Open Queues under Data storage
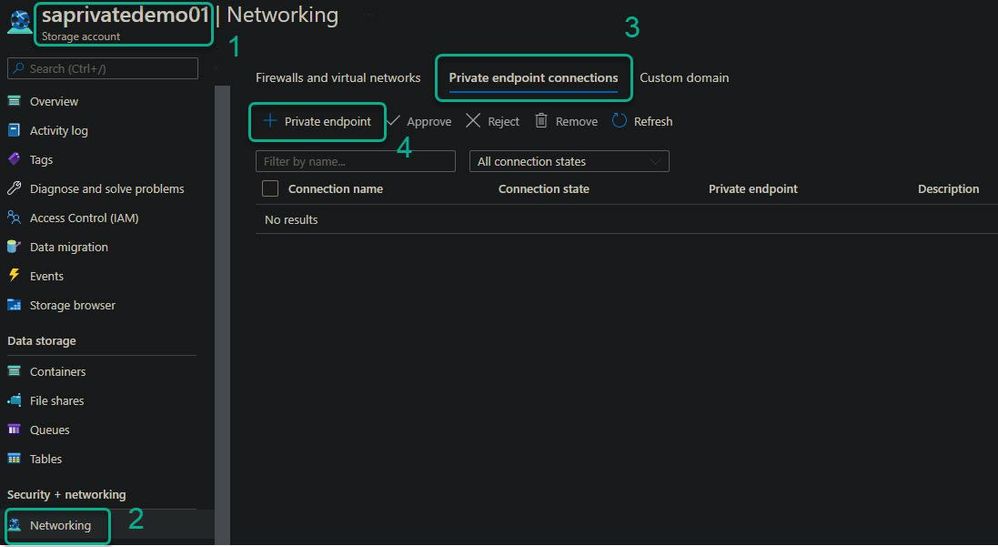998x547 pixels. [50, 430]
